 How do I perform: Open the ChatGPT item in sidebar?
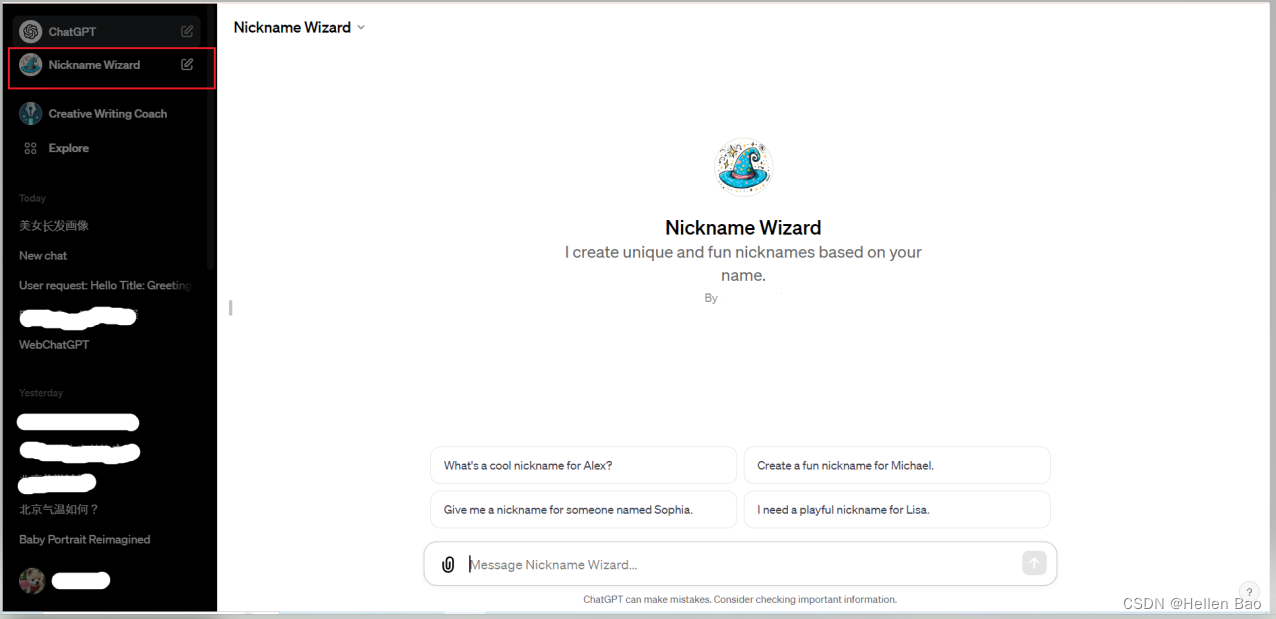(107, 32)
